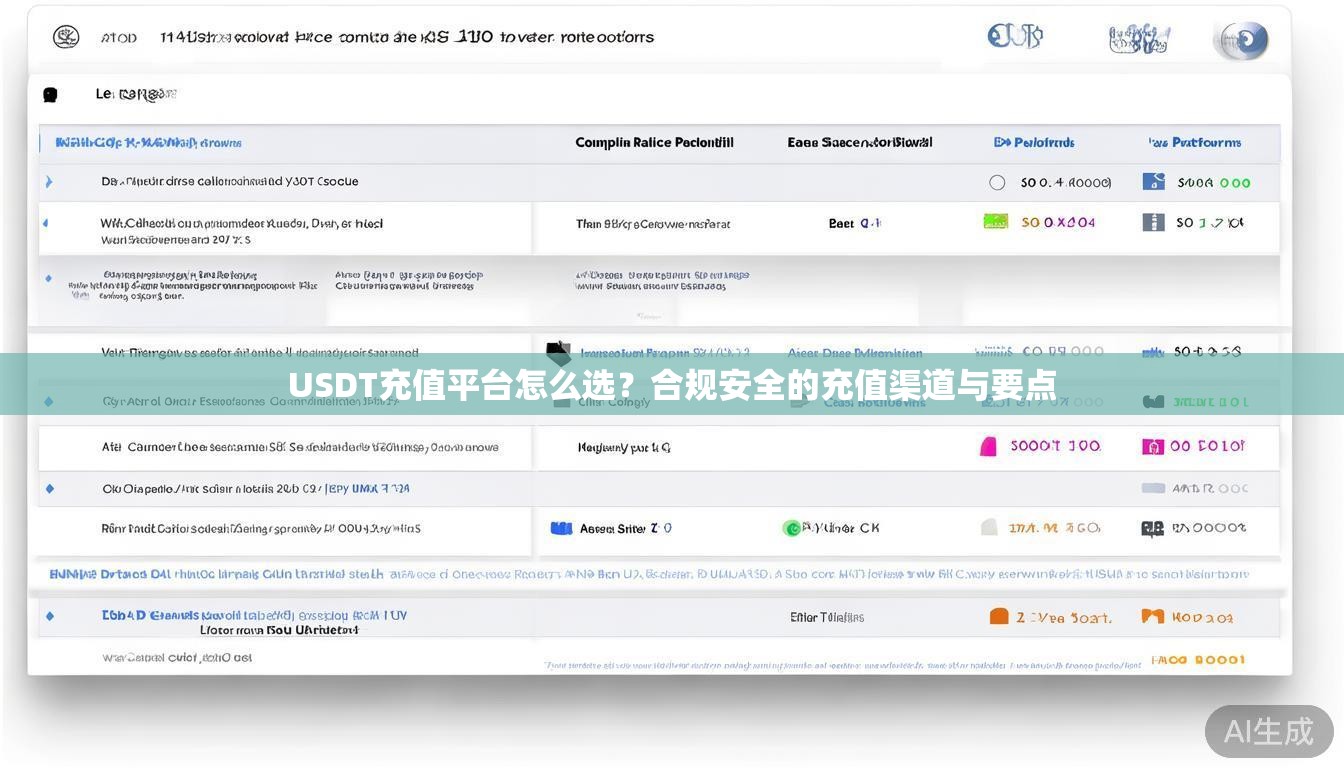Open the long blue link row below the table

tap(650, 574)
